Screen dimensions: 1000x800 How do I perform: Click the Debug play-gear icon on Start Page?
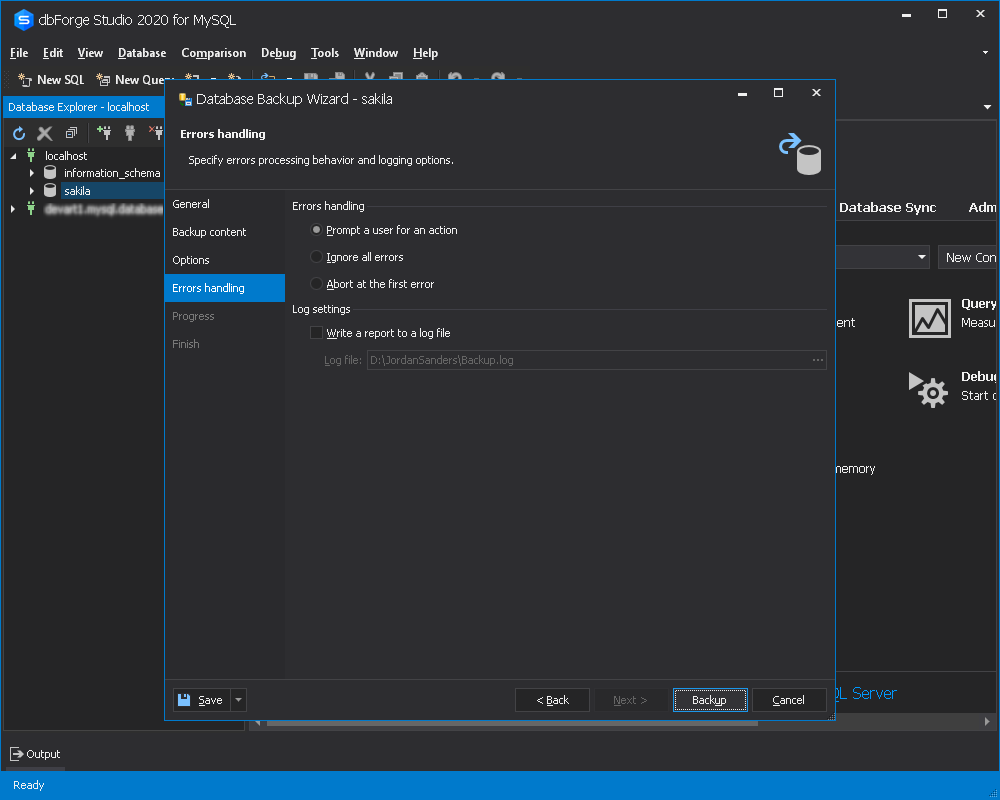click(928, 389)
